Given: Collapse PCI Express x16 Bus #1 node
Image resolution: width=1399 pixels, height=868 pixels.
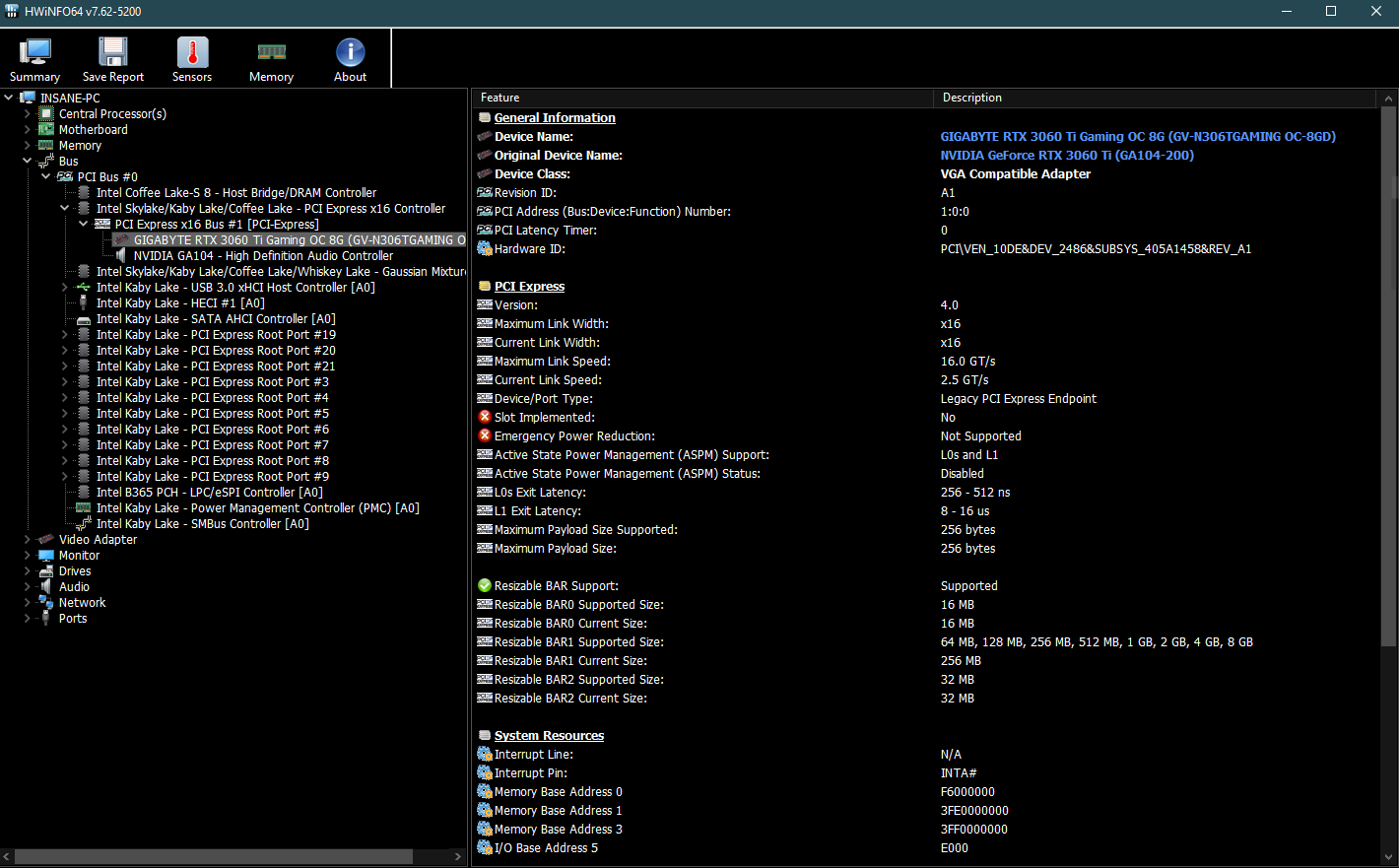Looking at the screenshot, I should click(x=84, y=224).
